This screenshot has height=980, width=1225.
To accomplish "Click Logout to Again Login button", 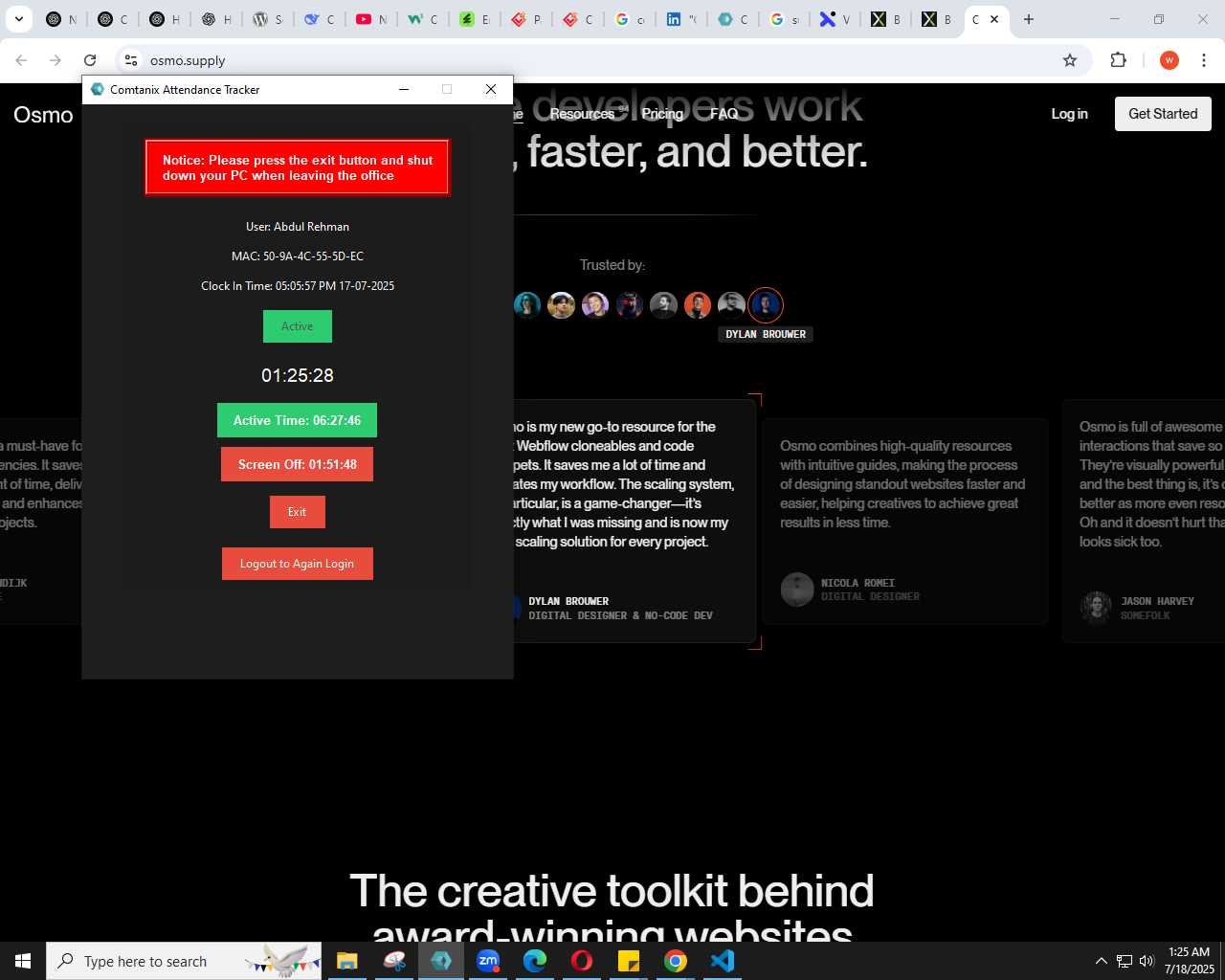I will pos(298,564).
